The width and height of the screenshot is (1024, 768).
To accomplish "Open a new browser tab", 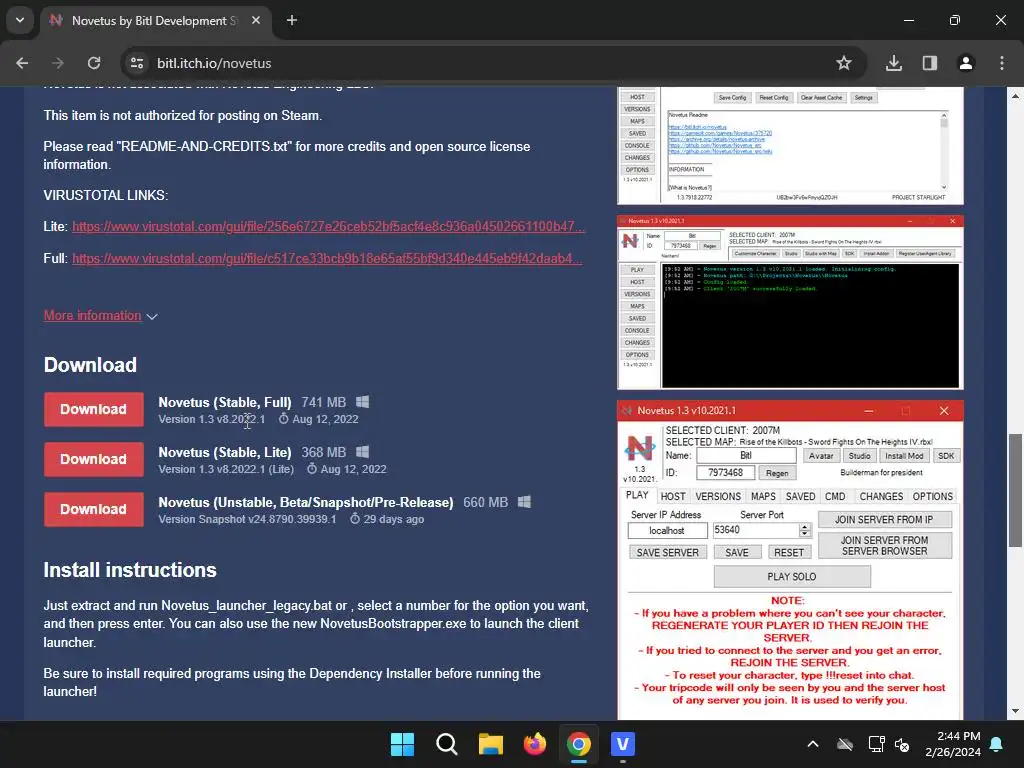I will point(292,20).
